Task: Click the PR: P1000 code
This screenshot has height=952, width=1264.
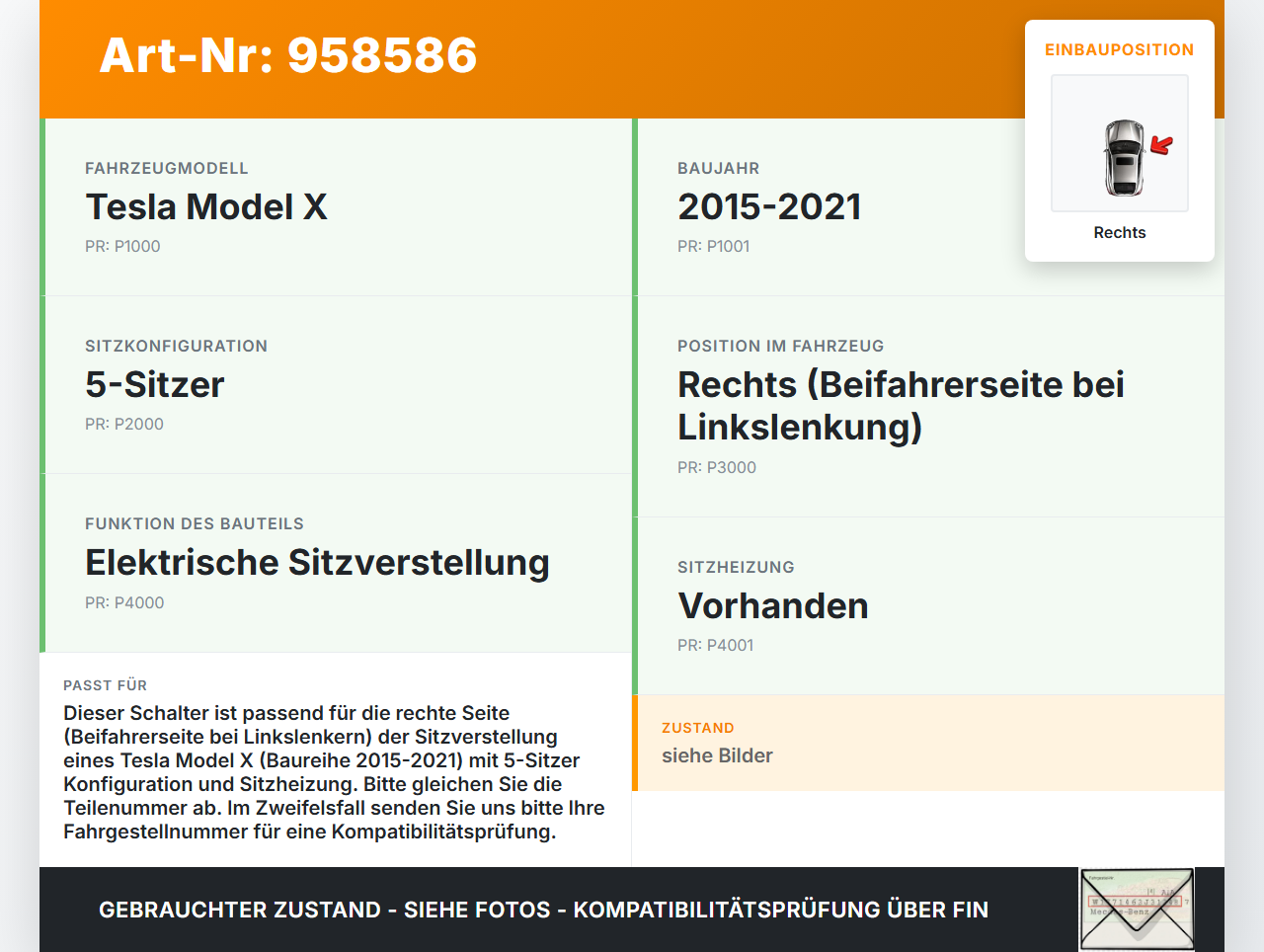Action: tap(123, 246)
